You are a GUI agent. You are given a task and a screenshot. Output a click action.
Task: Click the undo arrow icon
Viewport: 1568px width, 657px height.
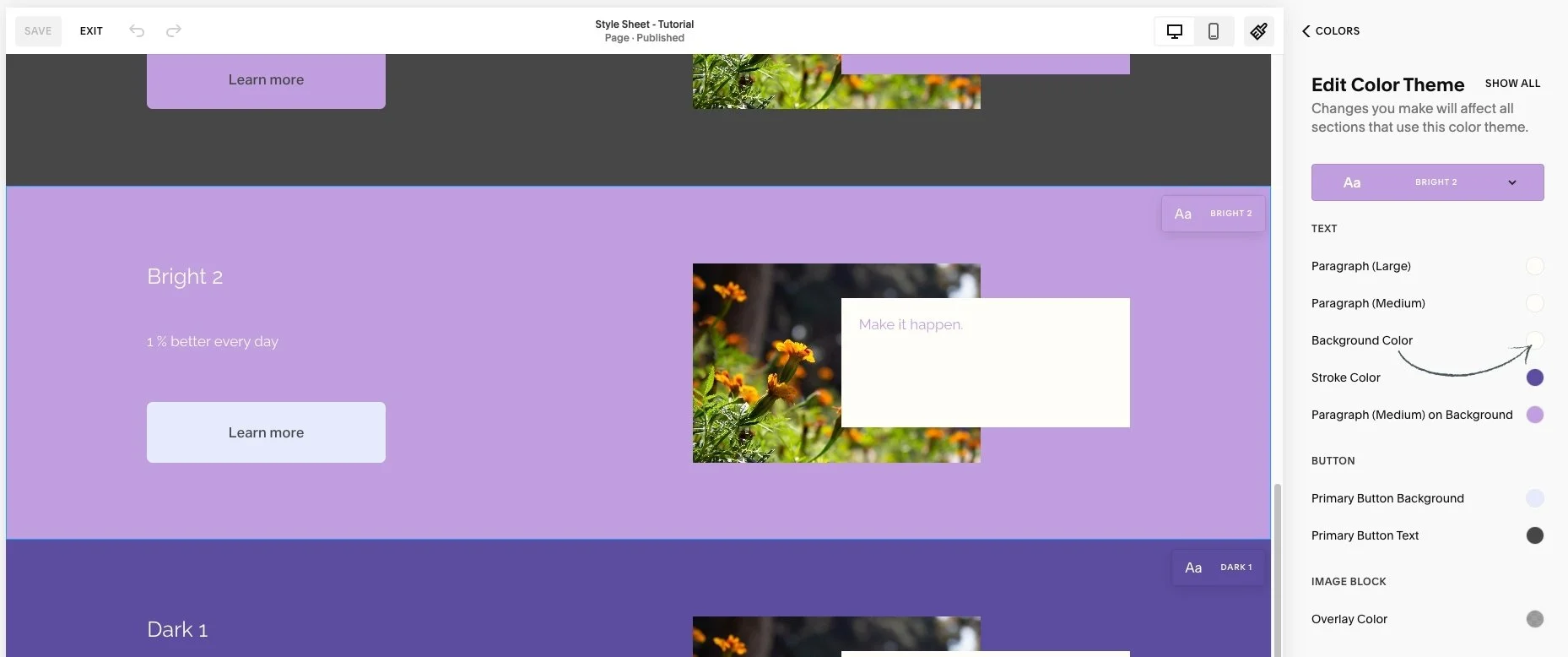point(137,31)
